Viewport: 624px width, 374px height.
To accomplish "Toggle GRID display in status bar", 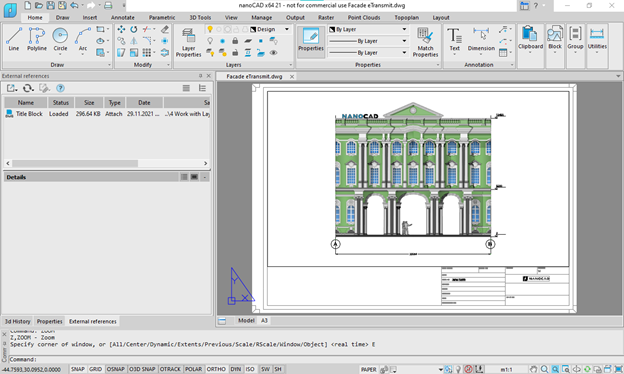I will click(96, 369).
